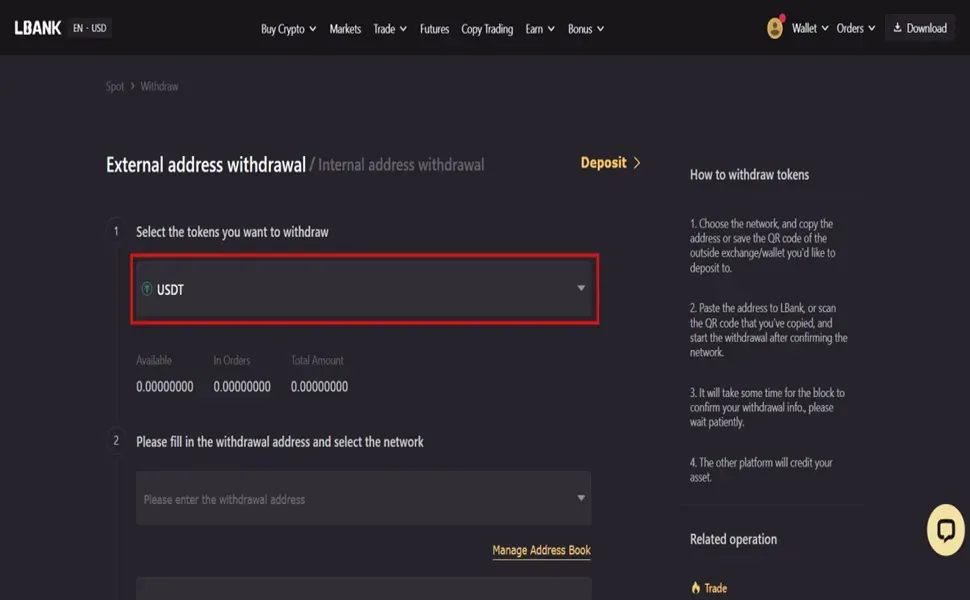
Task: Click the Spot breadcrumb link
Action: [x=115, y=87]
